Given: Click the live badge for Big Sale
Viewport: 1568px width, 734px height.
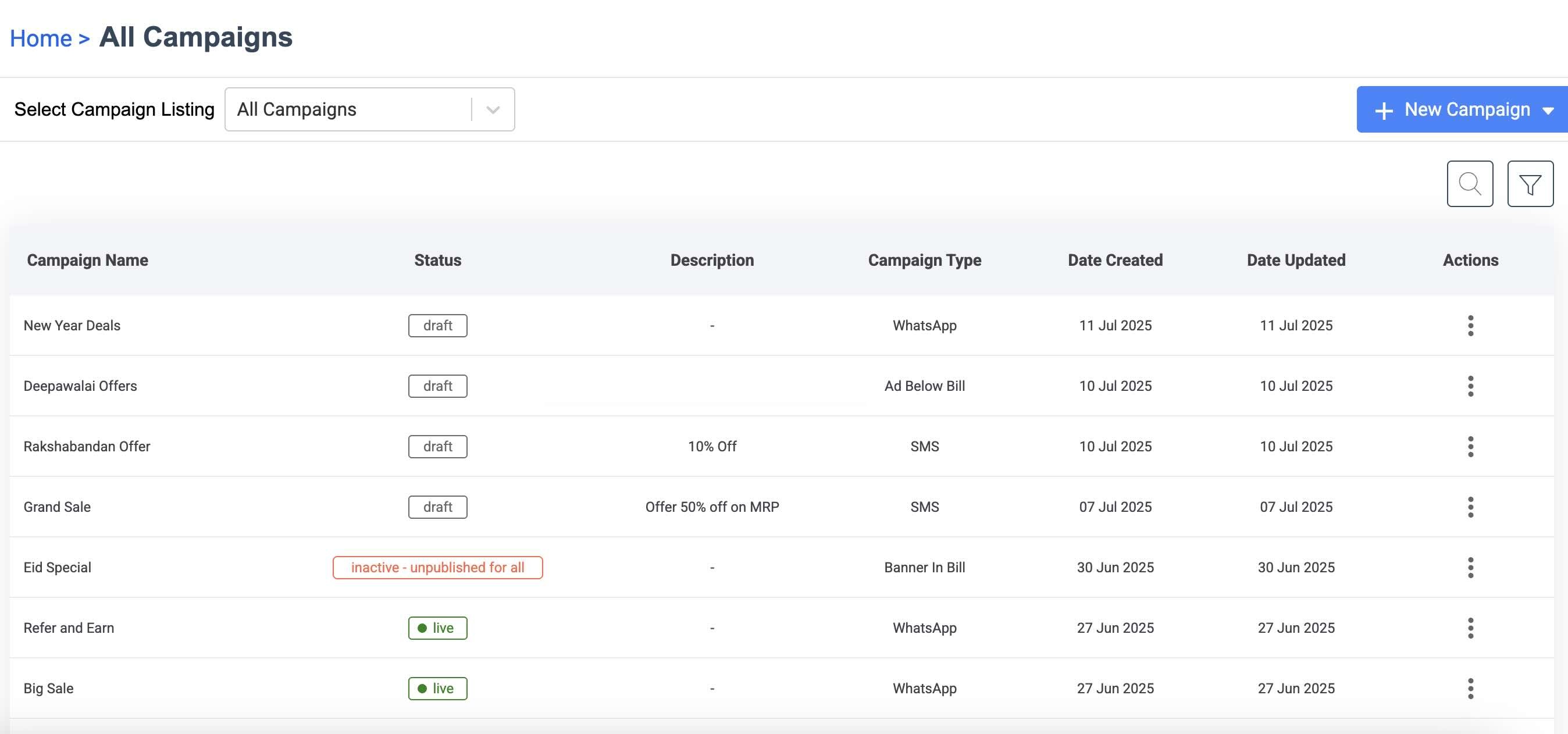Looking at the screenshot, I should tap(437, 689).
